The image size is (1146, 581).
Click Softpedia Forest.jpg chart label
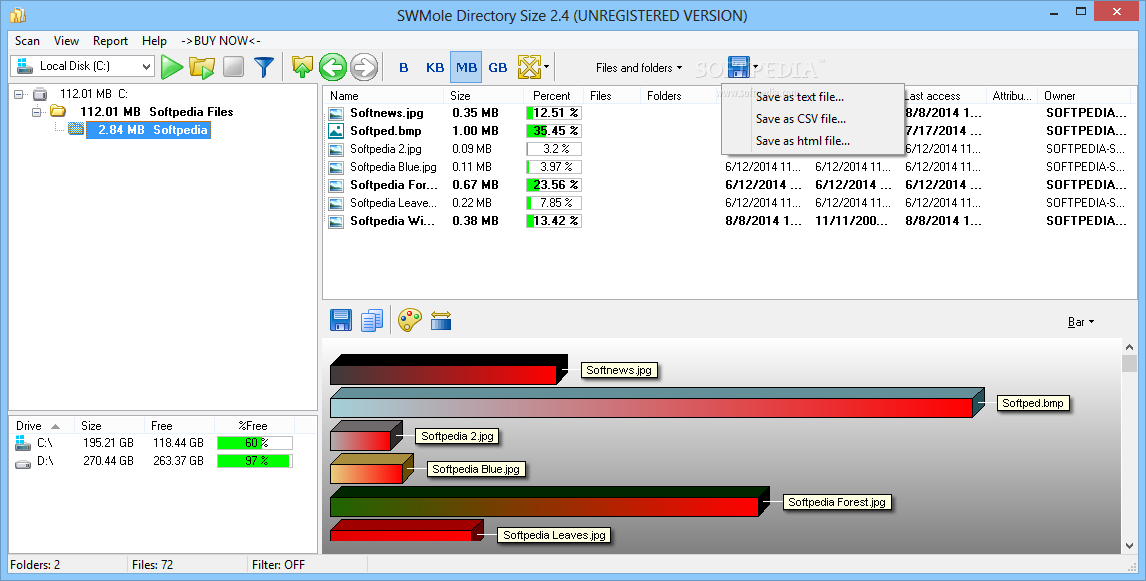point(836,502)
